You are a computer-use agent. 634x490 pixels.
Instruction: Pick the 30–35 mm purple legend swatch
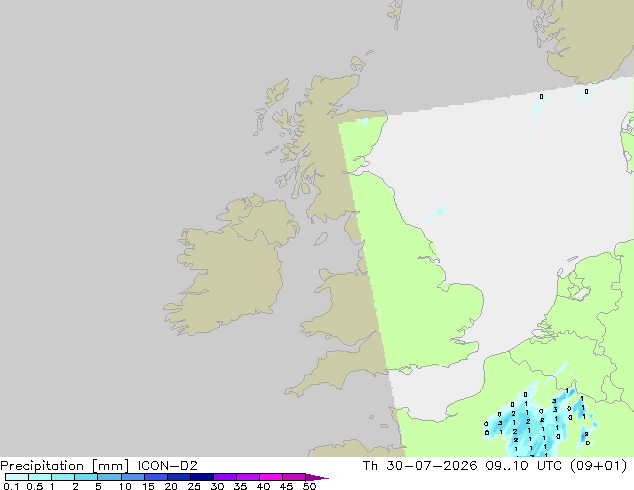[224, 477]
